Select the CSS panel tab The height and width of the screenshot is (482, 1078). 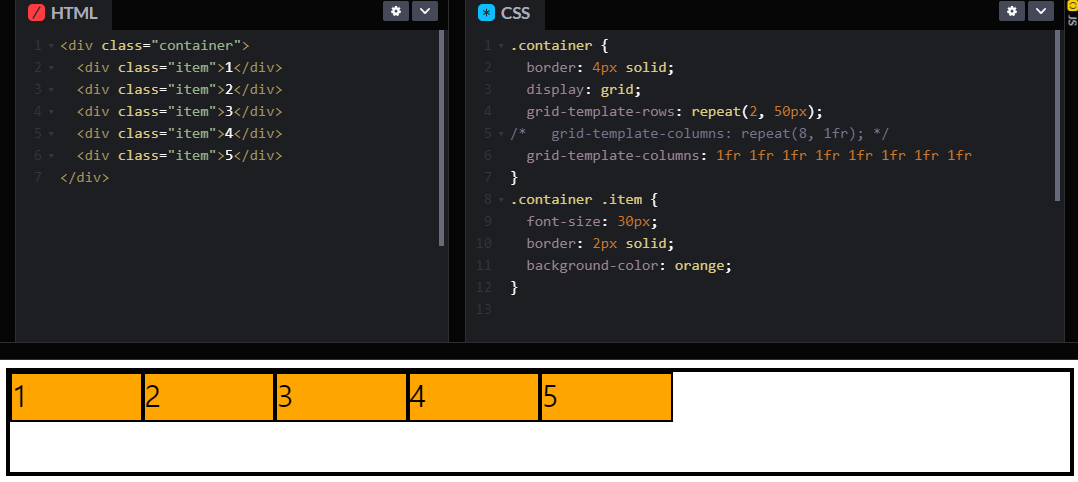coord(506,14)
